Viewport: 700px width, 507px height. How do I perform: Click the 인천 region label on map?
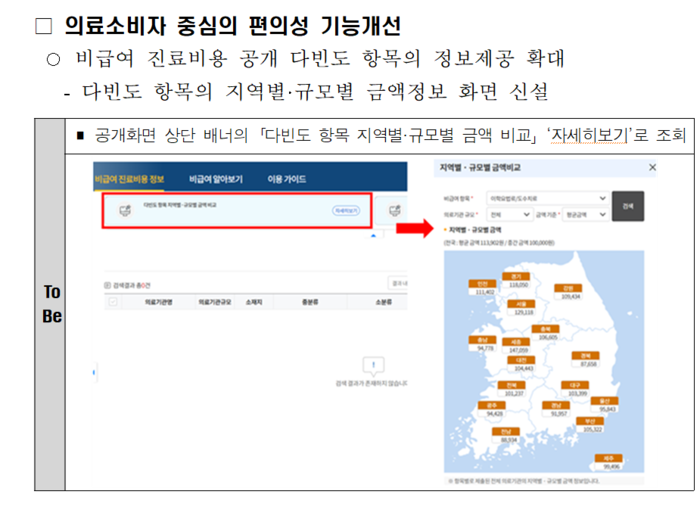(483, 284)
